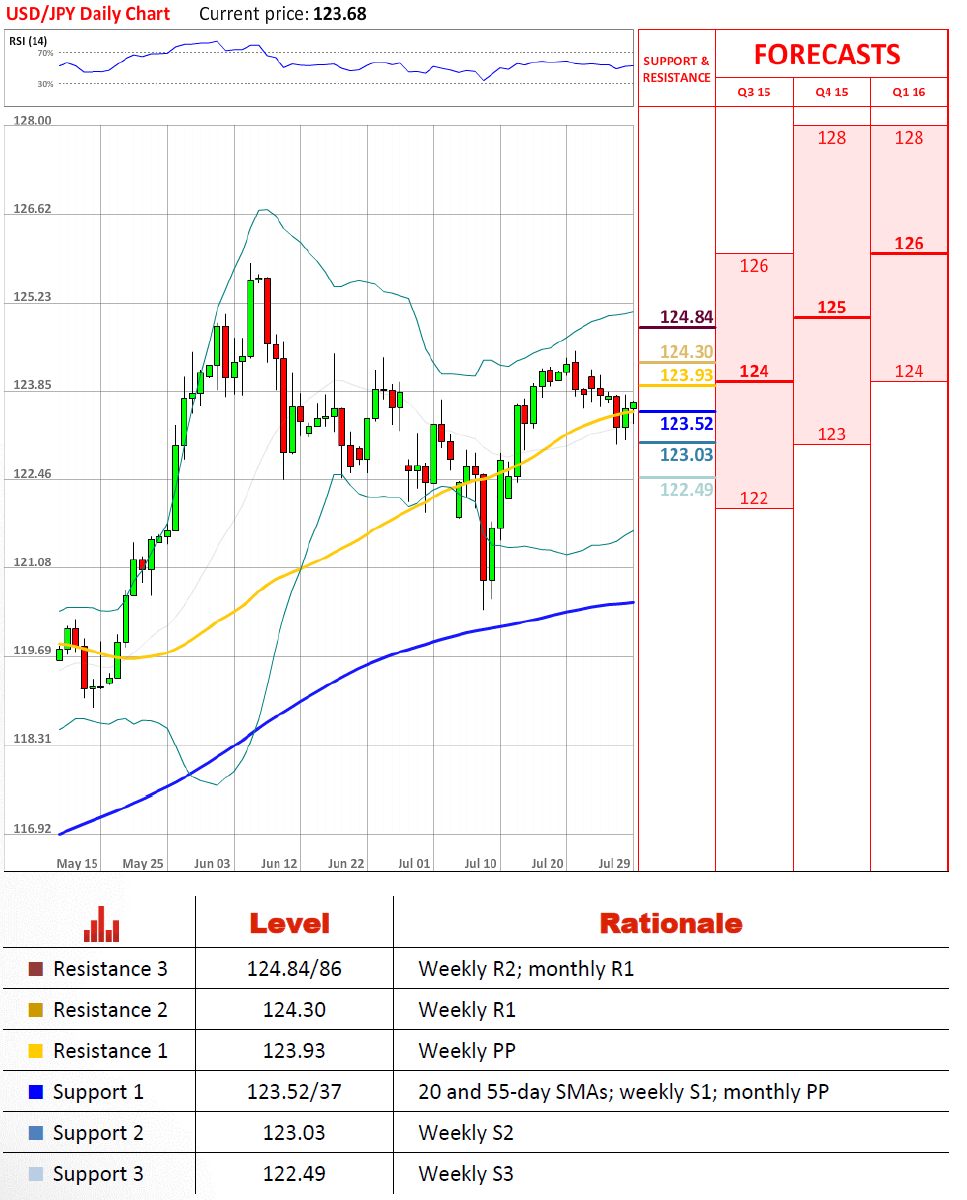The height and width of the screenshot is (1200, 967).
Task: Click the '124' value in Q1 16 column
Action: (909, 371)
